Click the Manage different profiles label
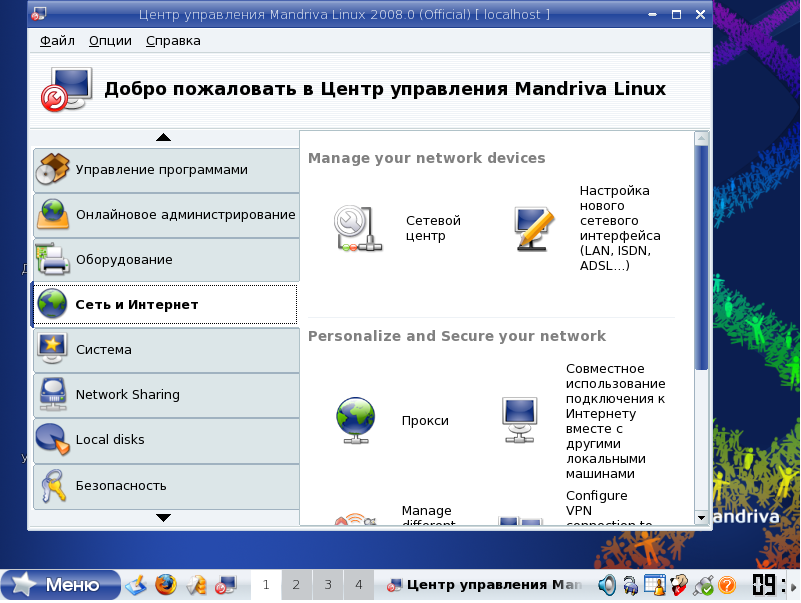The height and width of the screenshot is (603, 801). [428, 515]
